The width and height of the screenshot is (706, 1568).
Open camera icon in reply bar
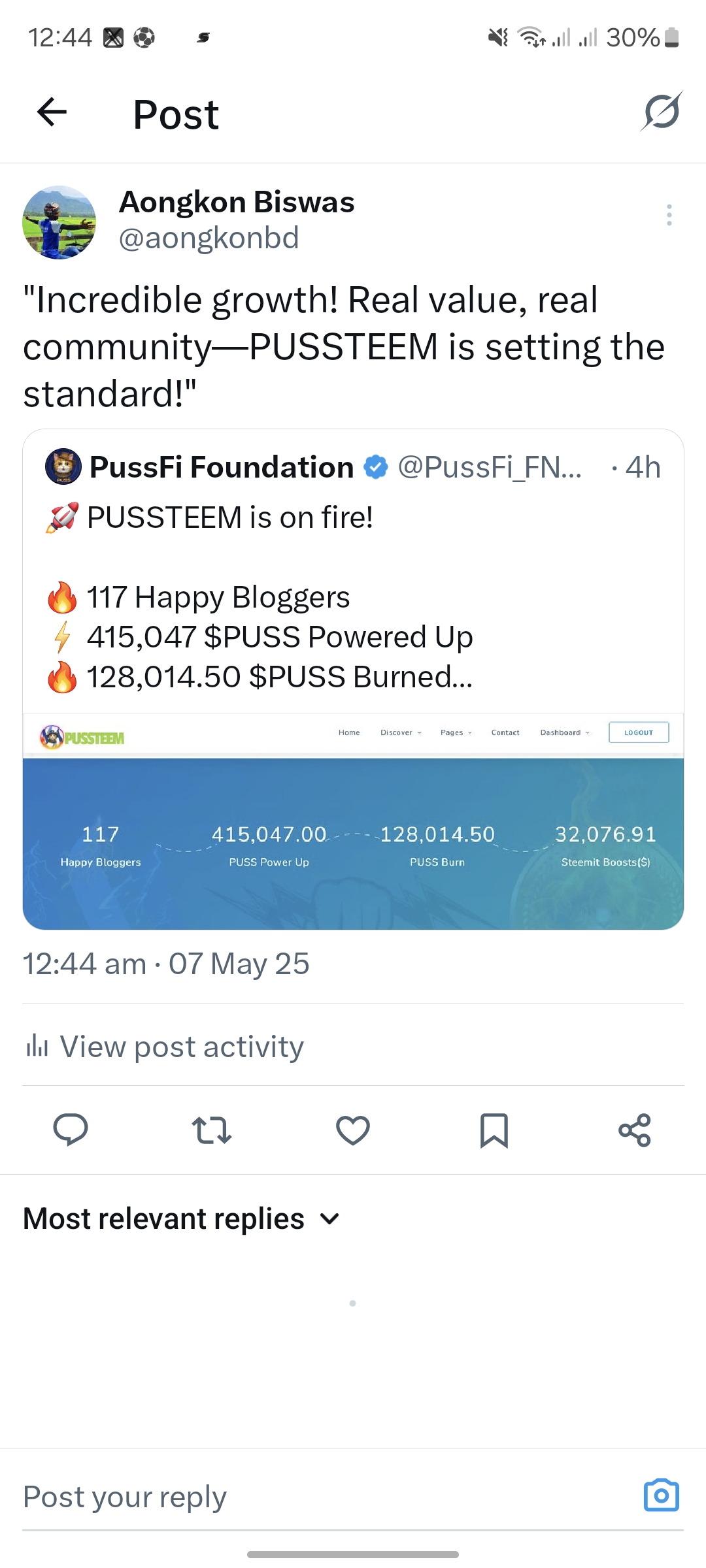662,1495
